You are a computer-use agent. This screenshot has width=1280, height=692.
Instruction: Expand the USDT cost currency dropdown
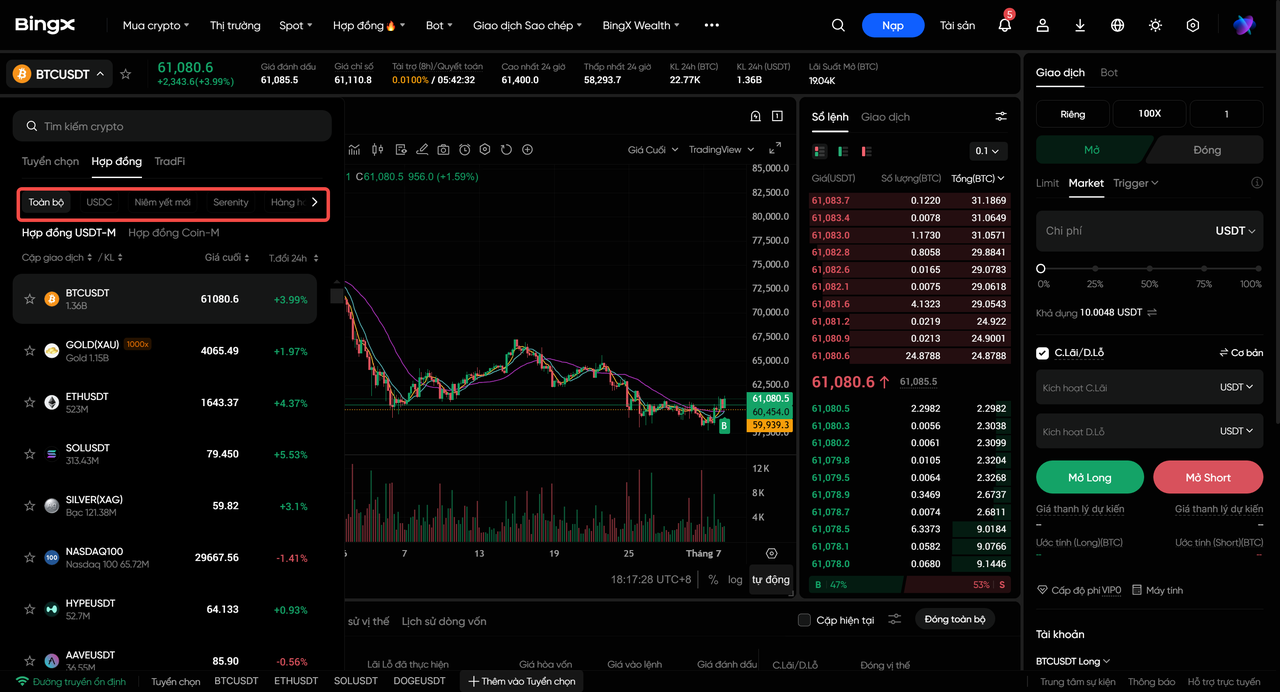pyautogui.click(x=1235, y=231)
